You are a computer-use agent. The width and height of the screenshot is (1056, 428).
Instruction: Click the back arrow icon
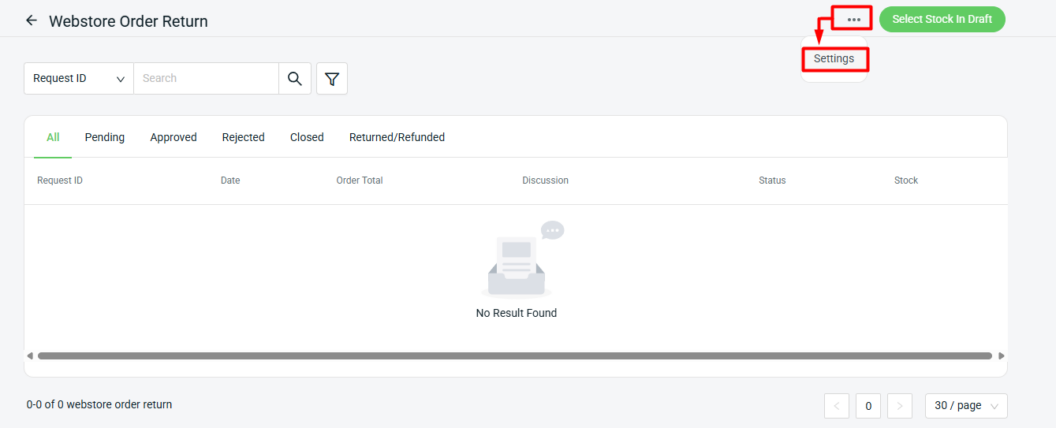point(31,20)
